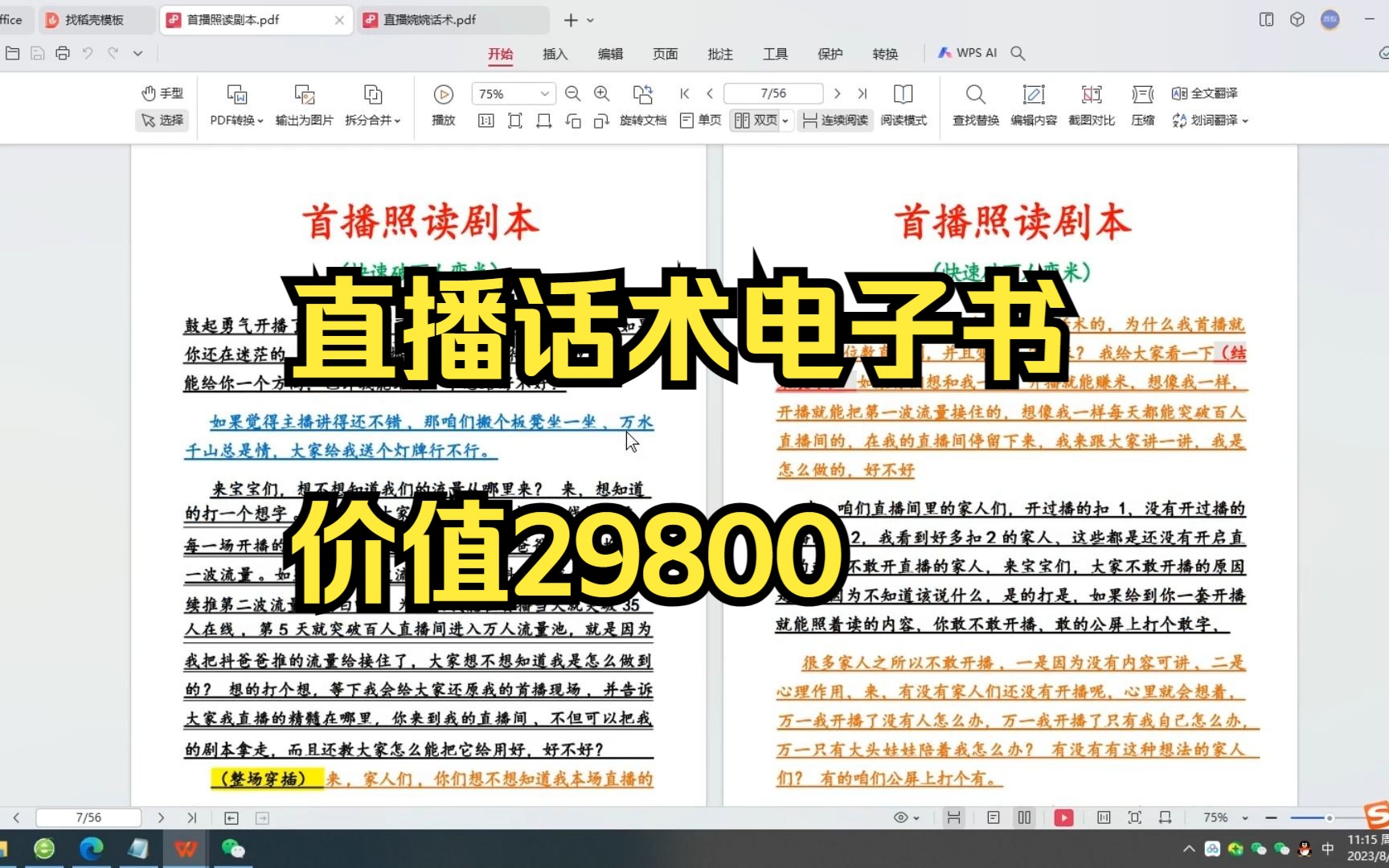Click the open folder quick access icon

click(12, 53)
